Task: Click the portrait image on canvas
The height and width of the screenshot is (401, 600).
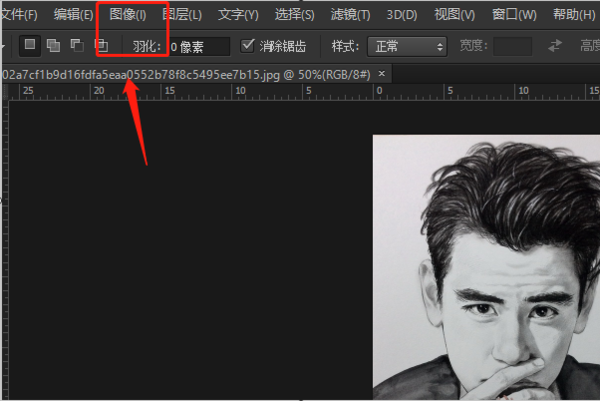Action: (486, 267)
